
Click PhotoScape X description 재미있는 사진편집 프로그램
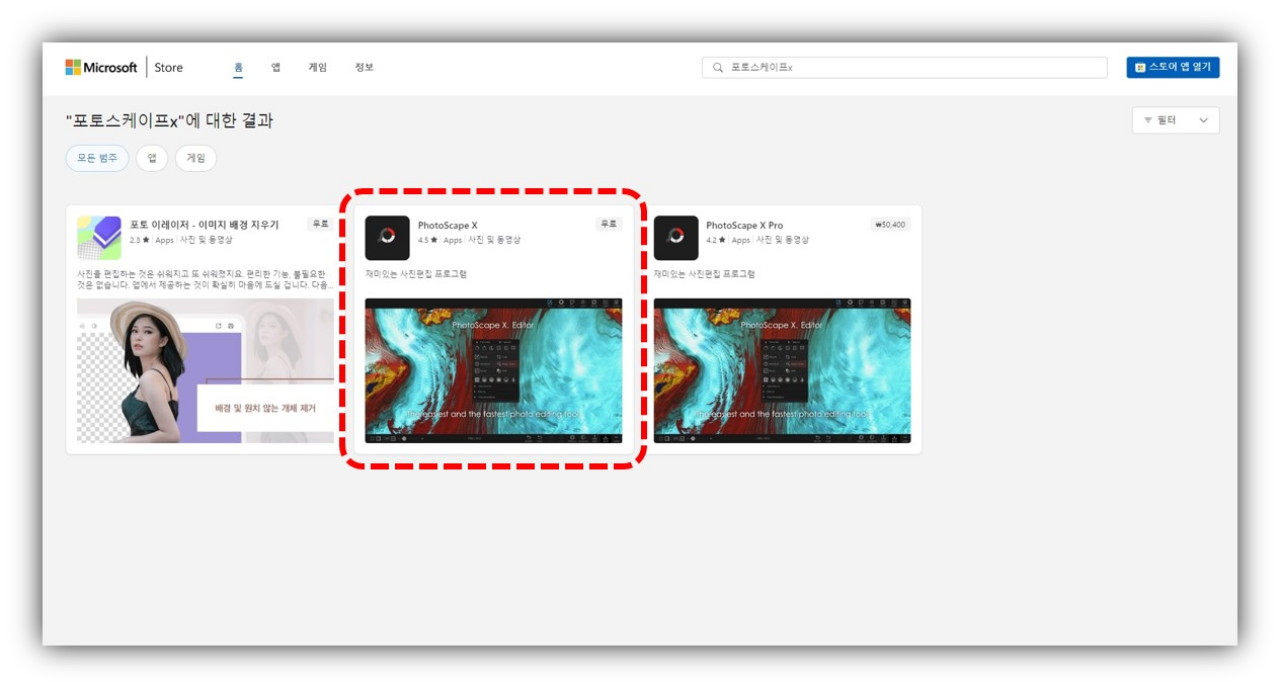click(x=416, y=274)
